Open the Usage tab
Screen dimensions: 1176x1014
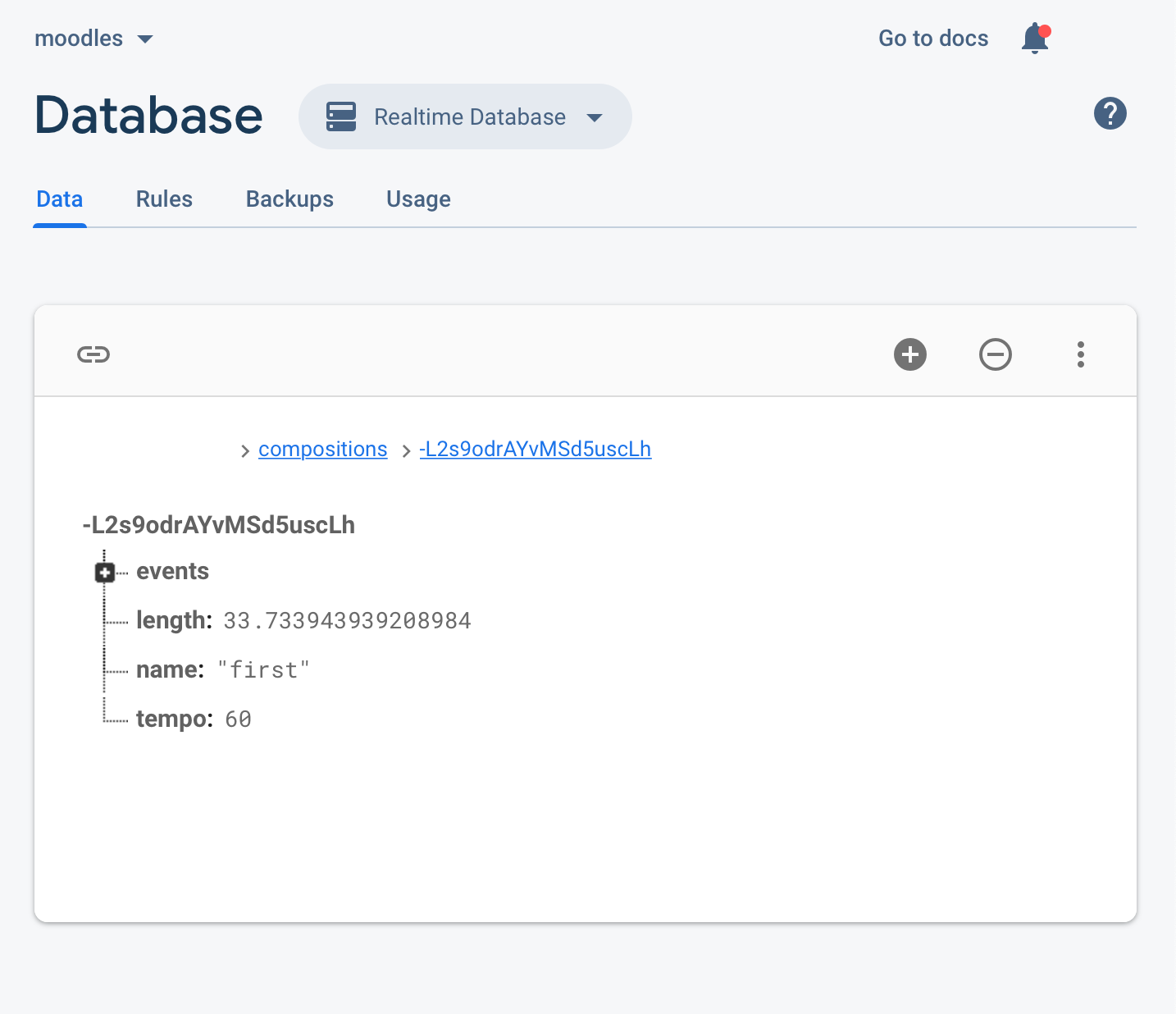(418, 199)
